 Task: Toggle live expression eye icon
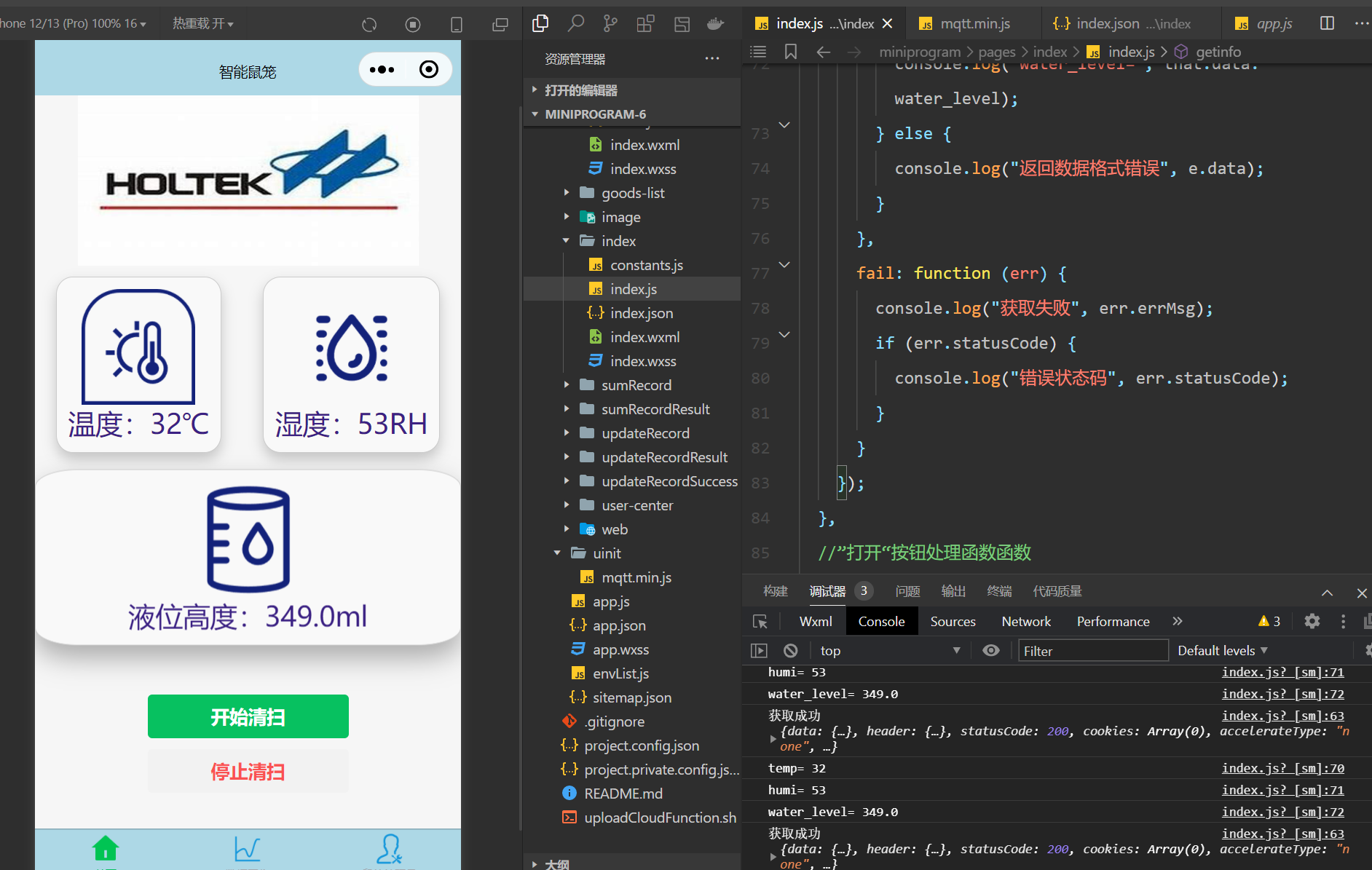pos(991,650)
